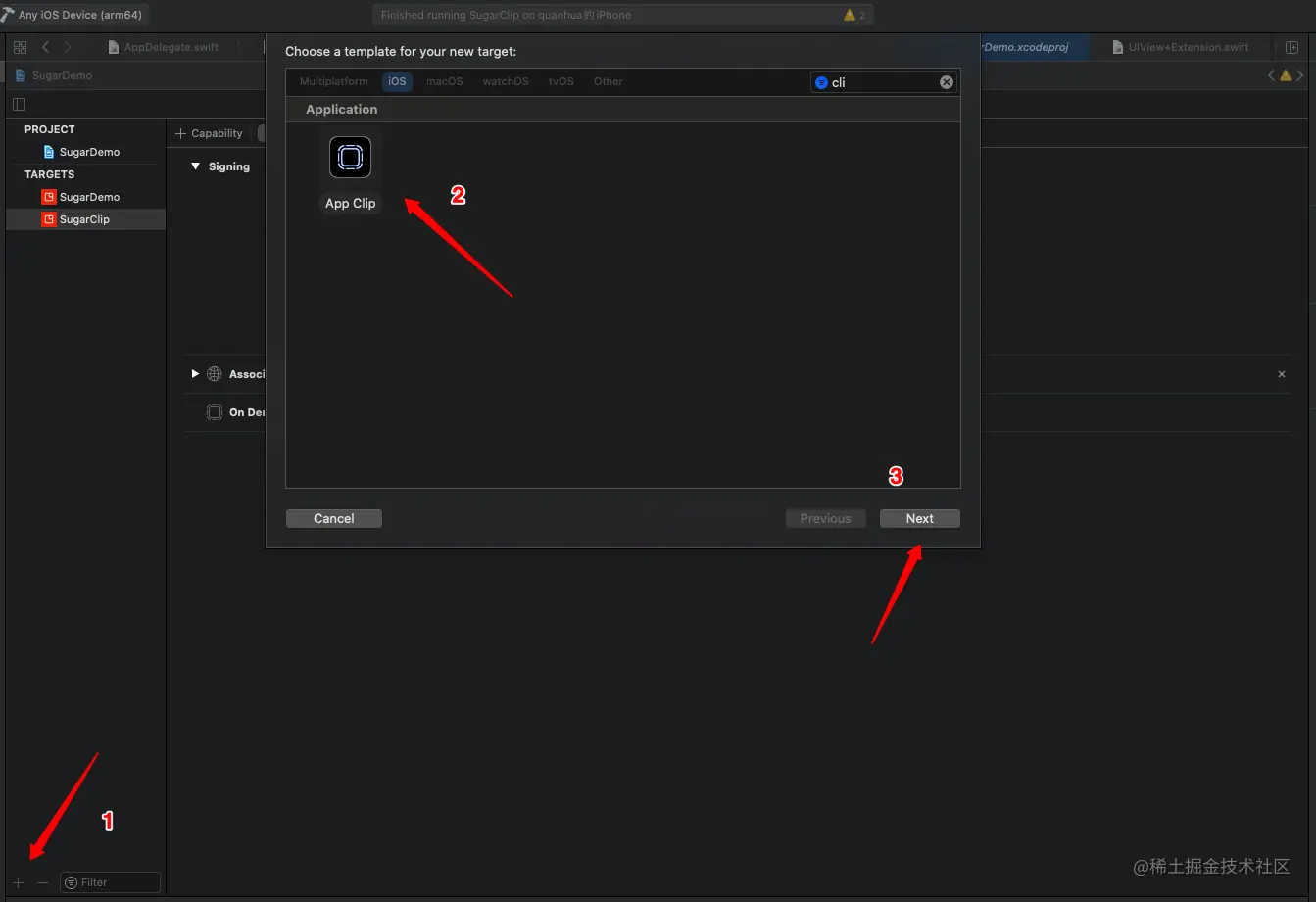Click the Next button

tap(920, 518)
